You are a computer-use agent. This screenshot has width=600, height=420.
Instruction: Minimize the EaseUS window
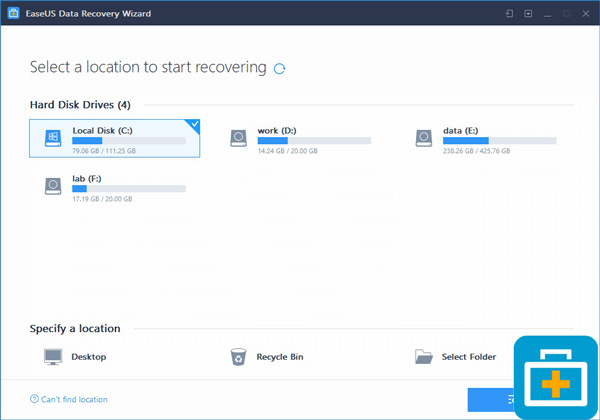(548, 14)
